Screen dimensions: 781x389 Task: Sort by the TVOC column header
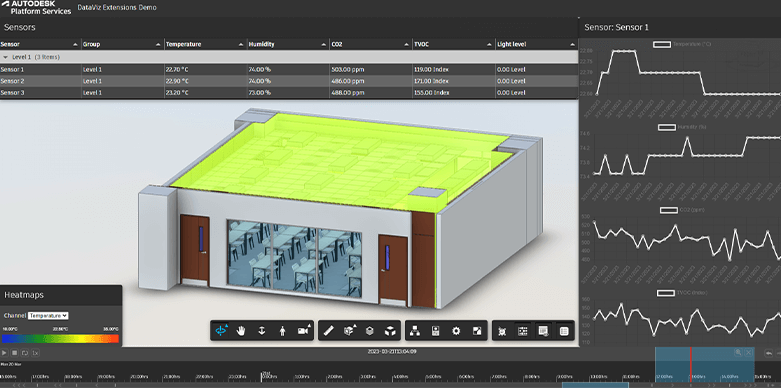(454, 44)
